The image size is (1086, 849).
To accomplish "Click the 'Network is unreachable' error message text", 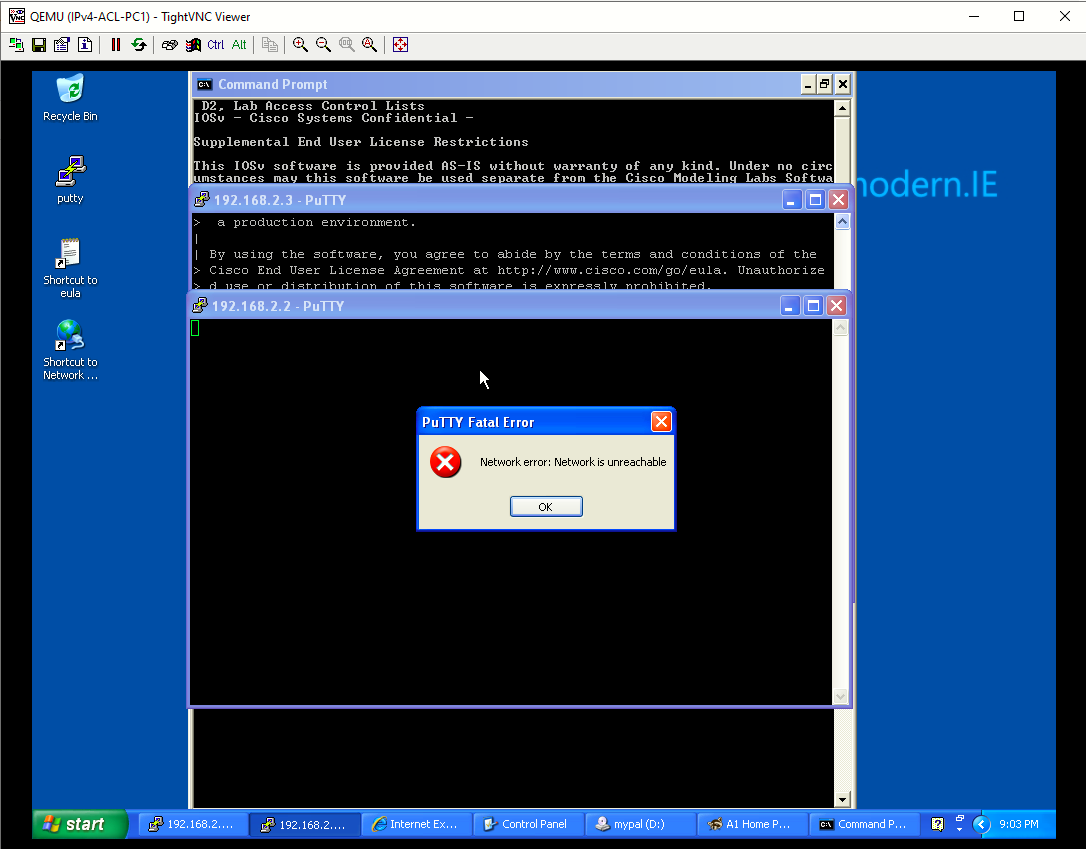I will tap(573, 462).
